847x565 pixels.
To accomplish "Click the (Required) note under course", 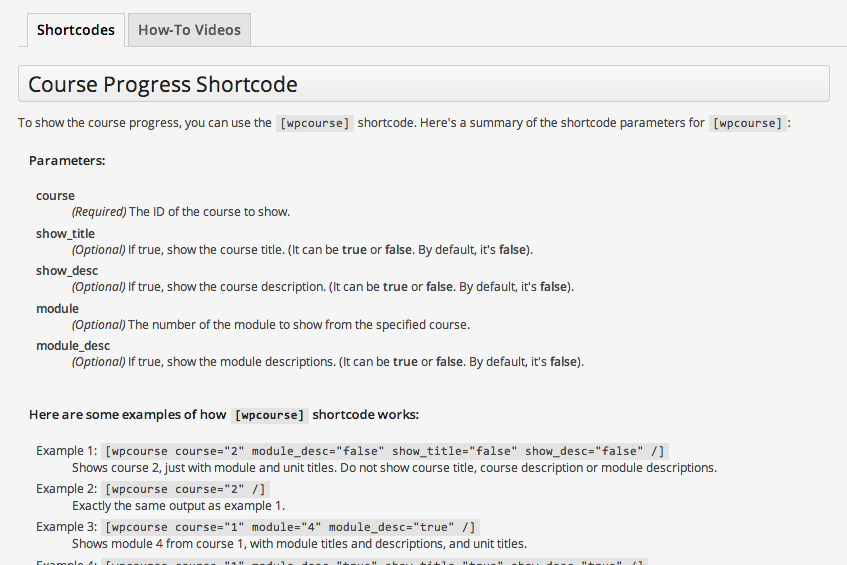I will tap(98, 212).
